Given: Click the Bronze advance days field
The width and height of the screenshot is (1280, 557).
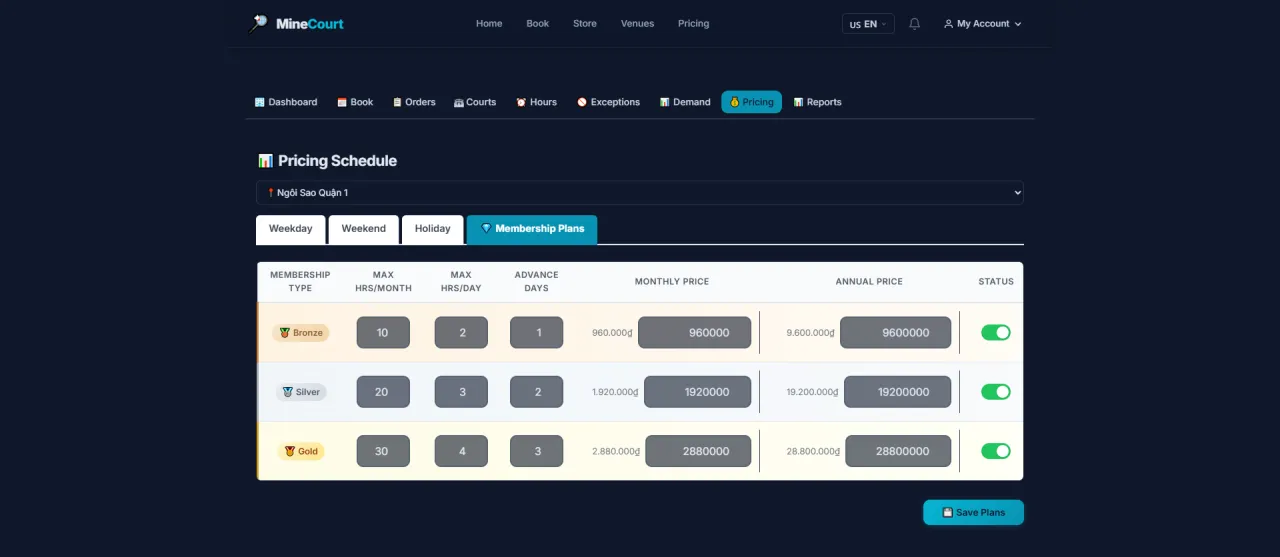Looking at the screenshot, I should (537, 333).
